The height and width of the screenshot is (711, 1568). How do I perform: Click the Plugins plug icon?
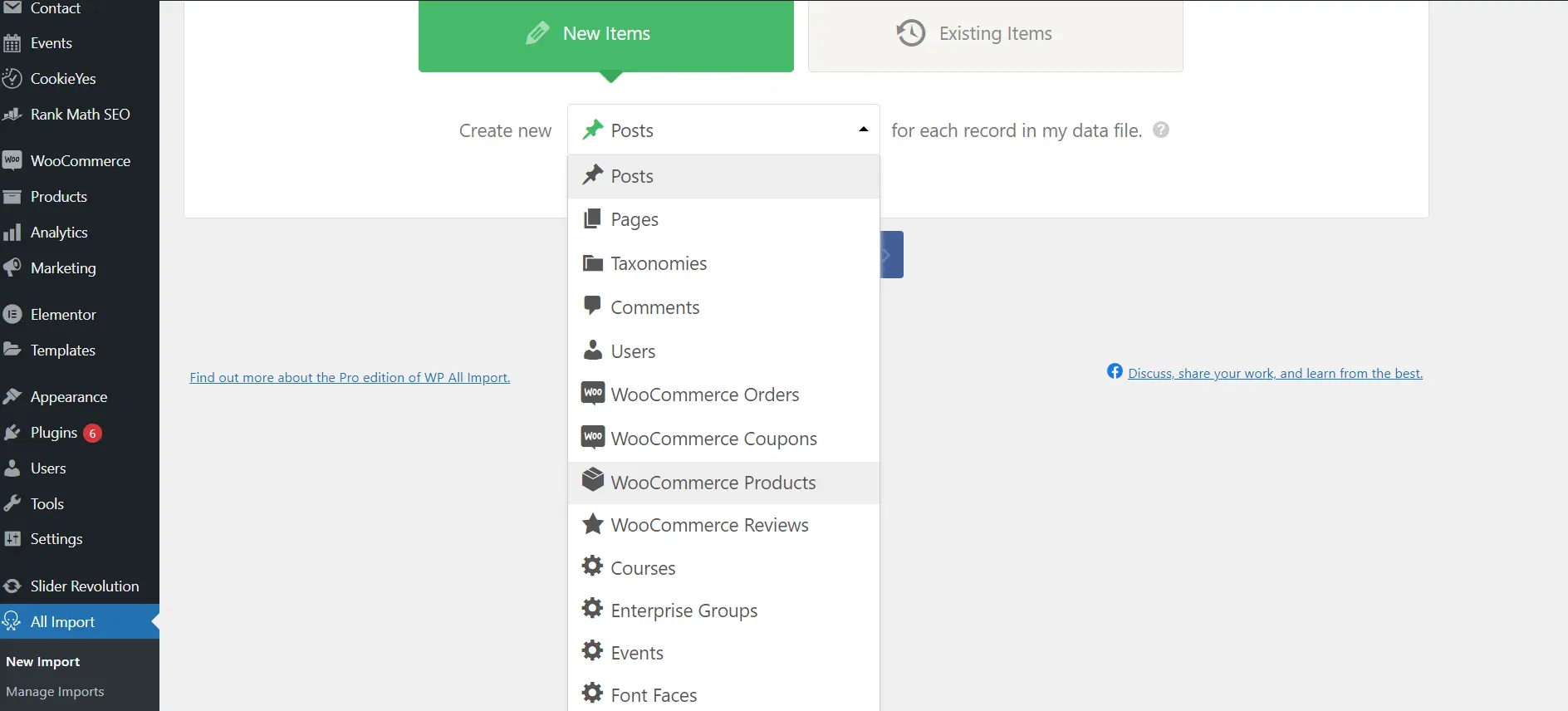pyautogui.click(x=12, y=433)
